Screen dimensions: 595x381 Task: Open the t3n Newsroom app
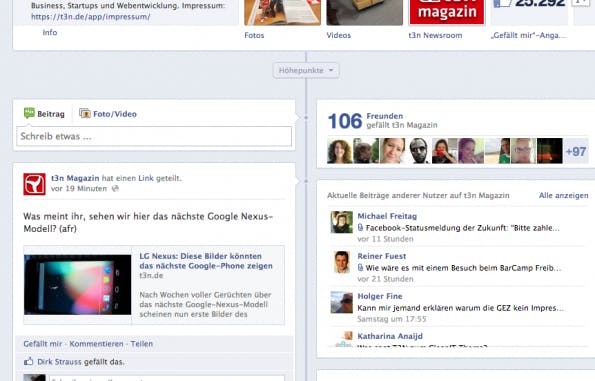tap(435, 35)
